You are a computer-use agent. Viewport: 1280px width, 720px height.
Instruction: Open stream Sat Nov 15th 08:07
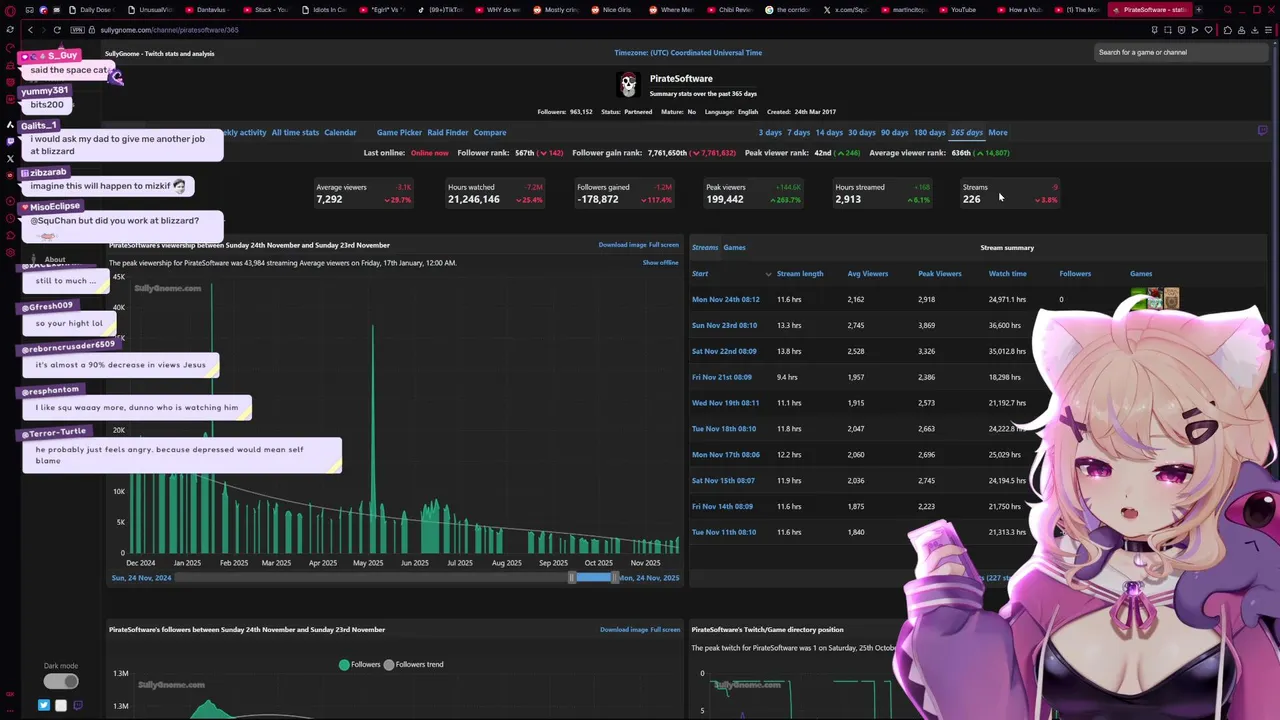[x=724, y=481]
